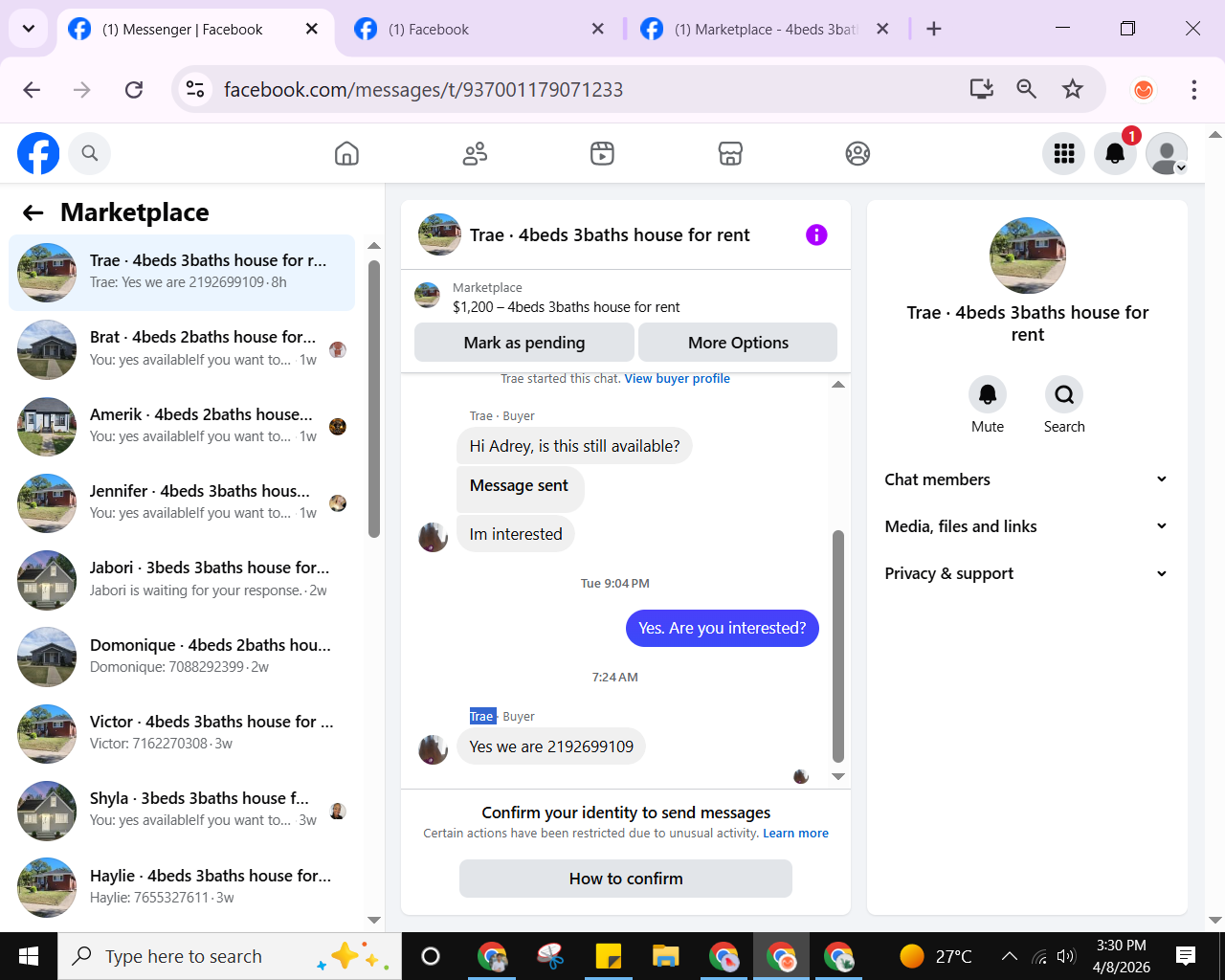Open the Marketplace storefront icon
Viewport: 1225px width, 980px height.
(730, 153)
